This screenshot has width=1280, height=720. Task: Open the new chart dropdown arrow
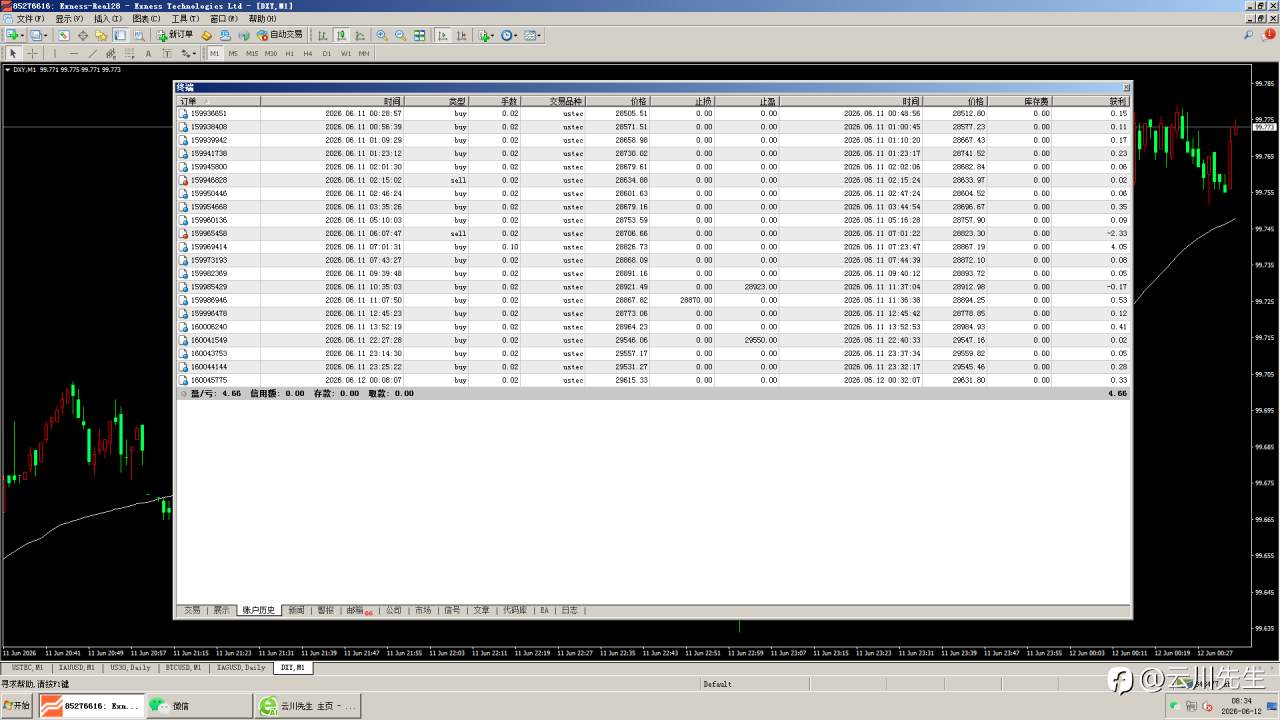tap(22, 35)
